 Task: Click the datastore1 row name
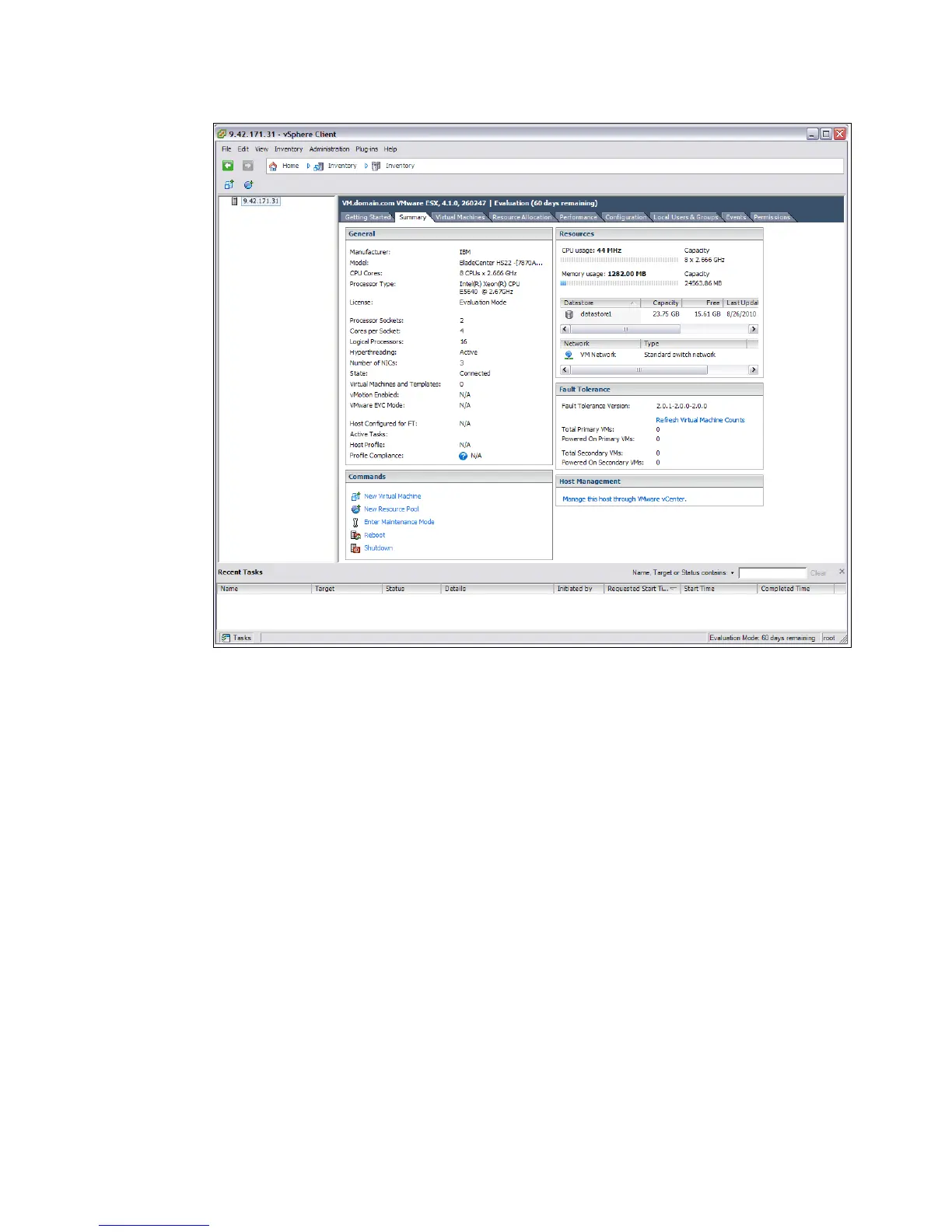[596, 314]
